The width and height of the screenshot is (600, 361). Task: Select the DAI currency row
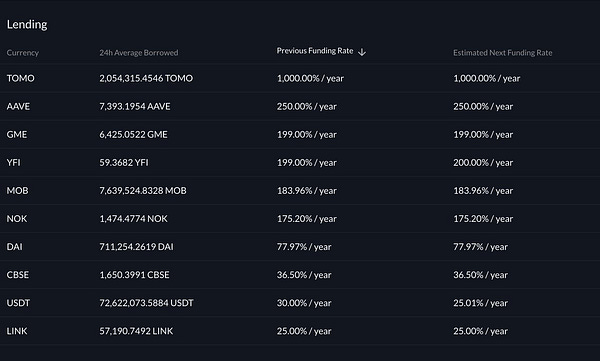pos(300,247)
